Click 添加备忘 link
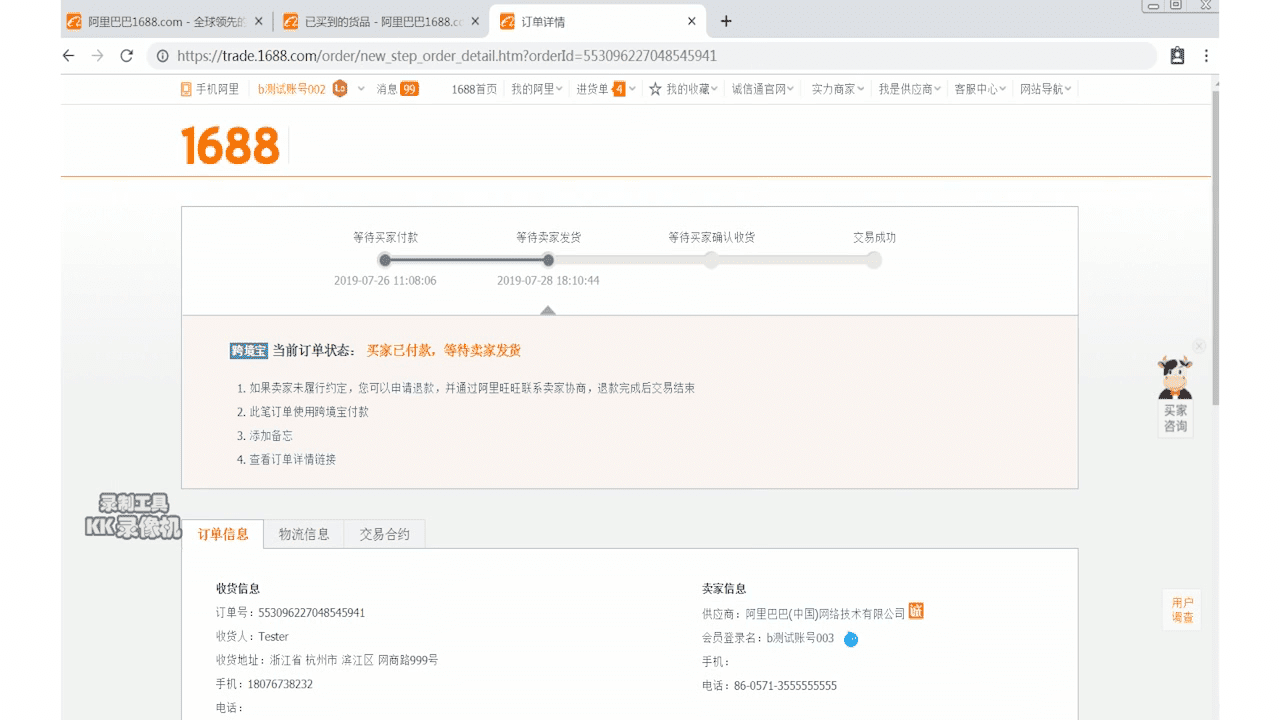Image resolution: width=1280 pixels, height=720 pixels. coord(271,436)
